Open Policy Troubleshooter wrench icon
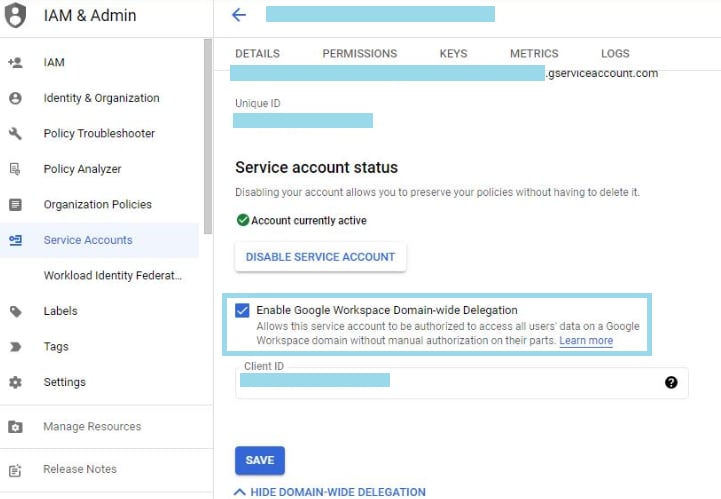 point(15,133)
